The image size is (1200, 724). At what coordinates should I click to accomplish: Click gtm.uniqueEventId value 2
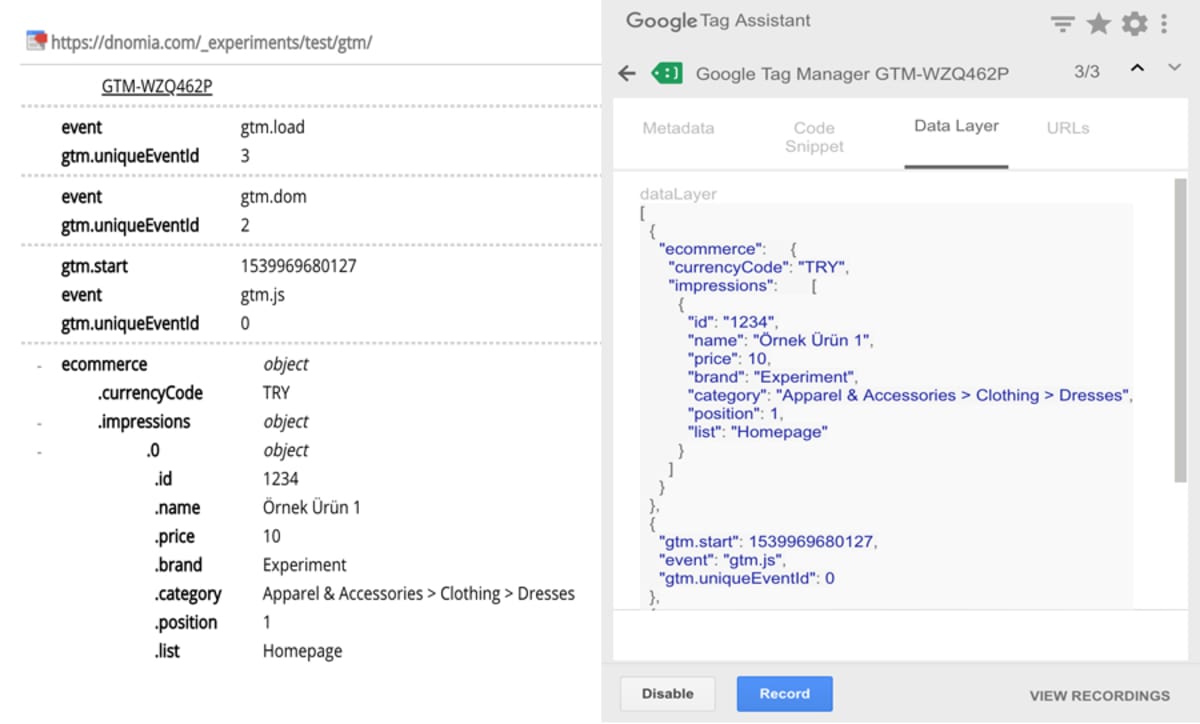[x=245, y=225]
